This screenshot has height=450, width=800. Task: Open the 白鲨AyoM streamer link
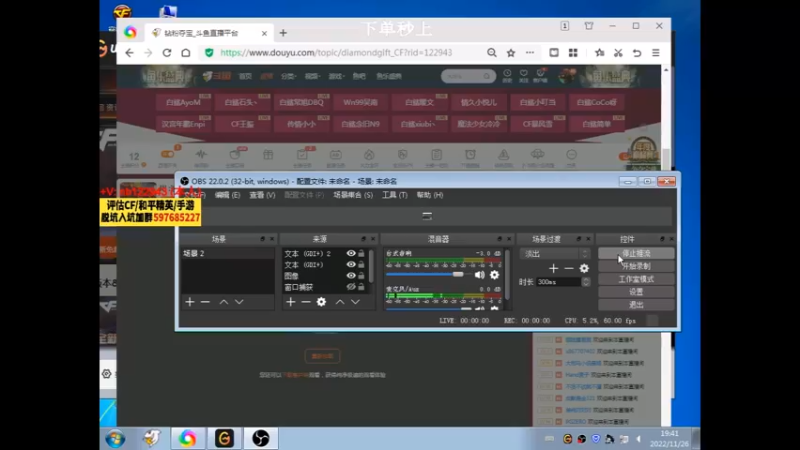click(183, 102)
